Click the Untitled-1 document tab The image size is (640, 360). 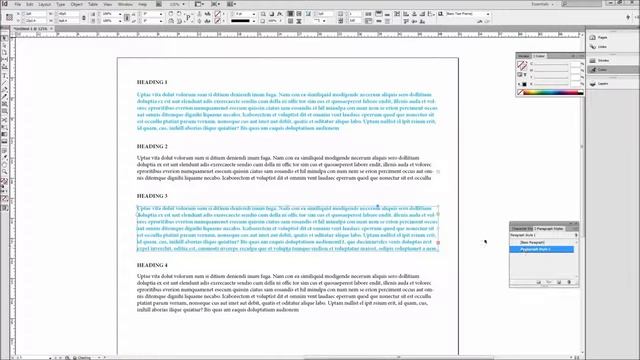(x=31, y=29)
